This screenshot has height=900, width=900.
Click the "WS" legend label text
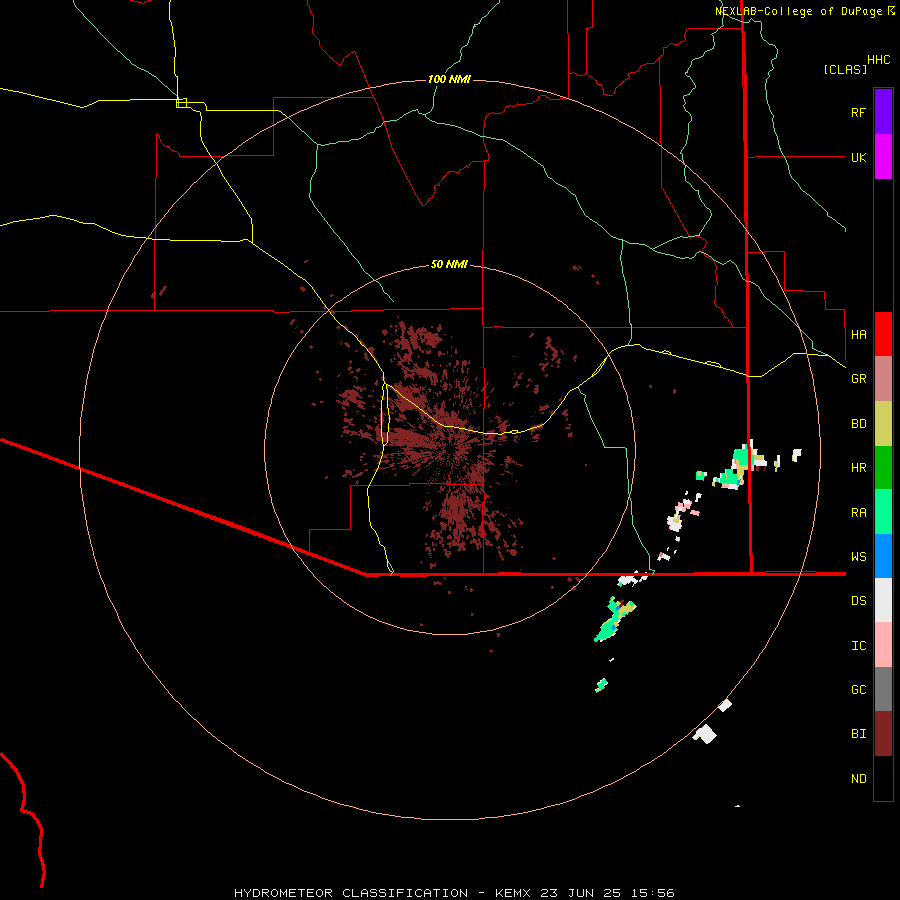coord(858,557)
